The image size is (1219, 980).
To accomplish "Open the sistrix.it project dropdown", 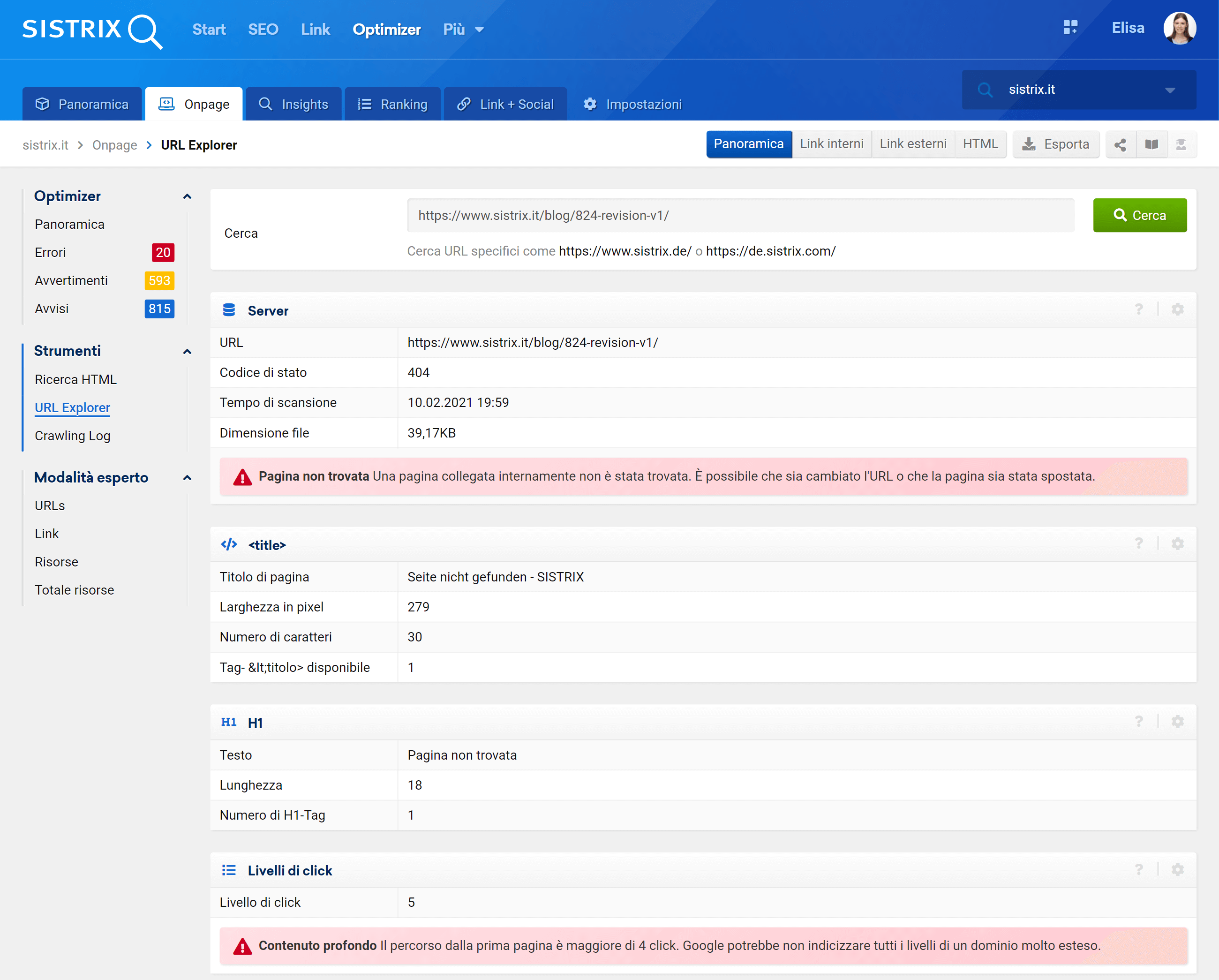I will [x=1170, y=90].
